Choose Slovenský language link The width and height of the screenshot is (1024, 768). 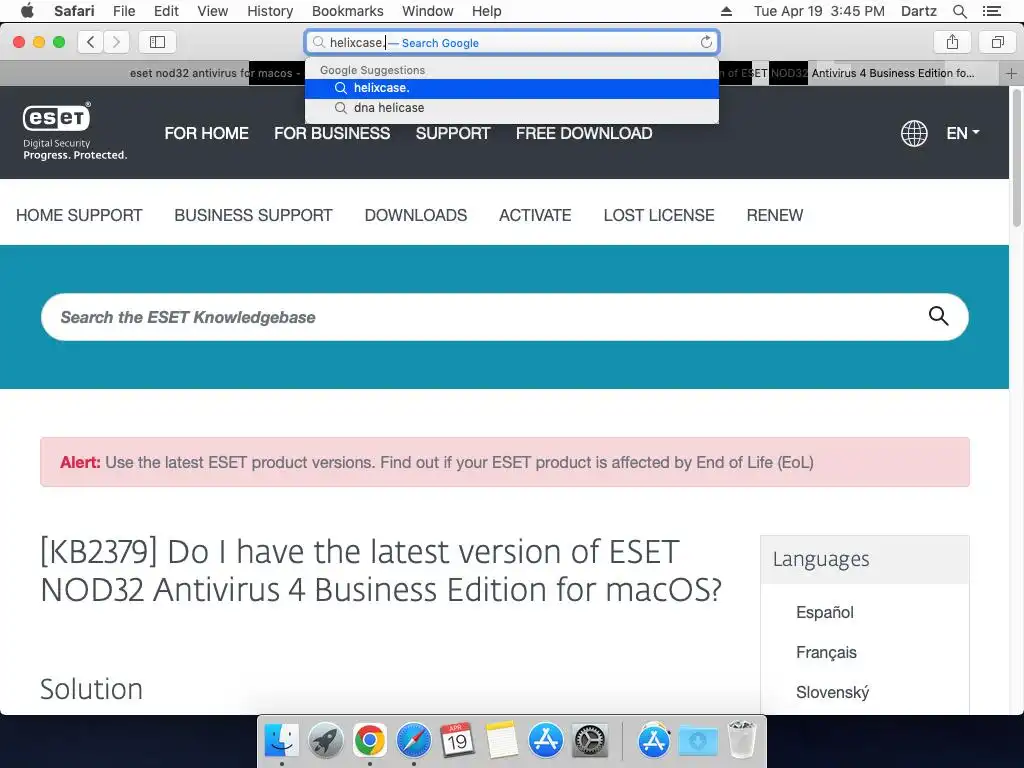(832, 692)
